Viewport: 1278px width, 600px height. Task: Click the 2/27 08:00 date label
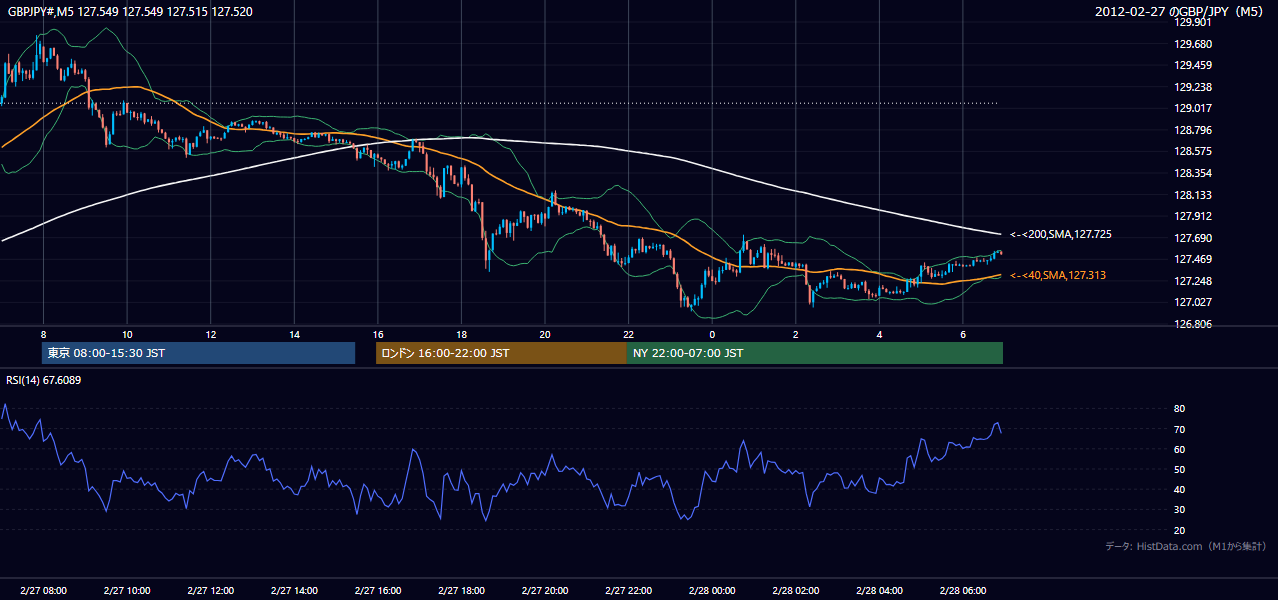pos(43,591)
